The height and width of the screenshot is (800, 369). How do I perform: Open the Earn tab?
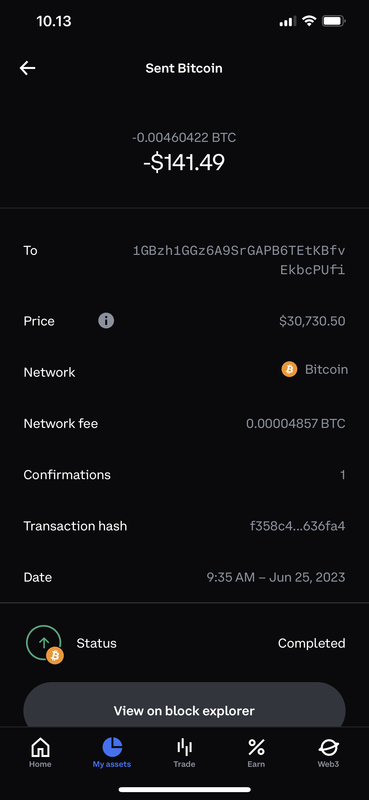[256, 753]
